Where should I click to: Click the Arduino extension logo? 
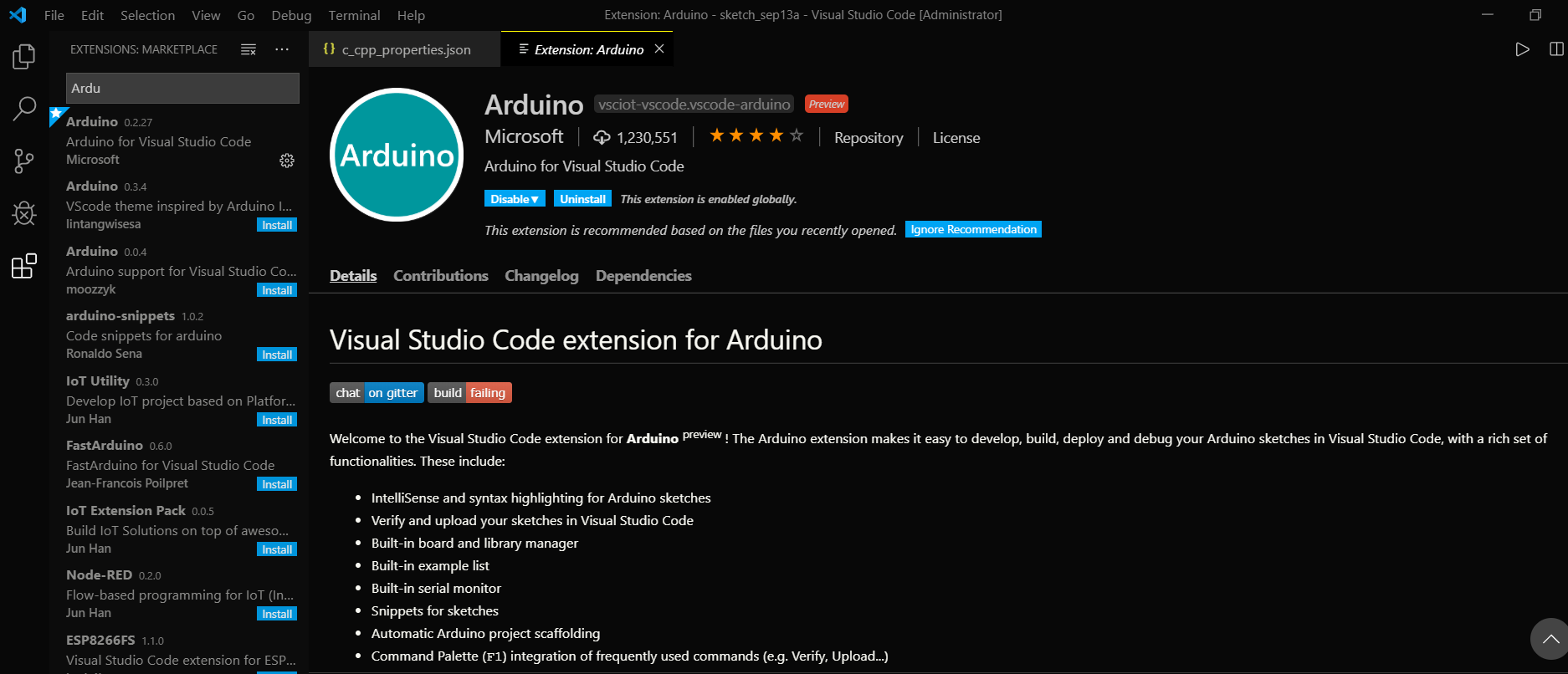(x=397, y=155)
